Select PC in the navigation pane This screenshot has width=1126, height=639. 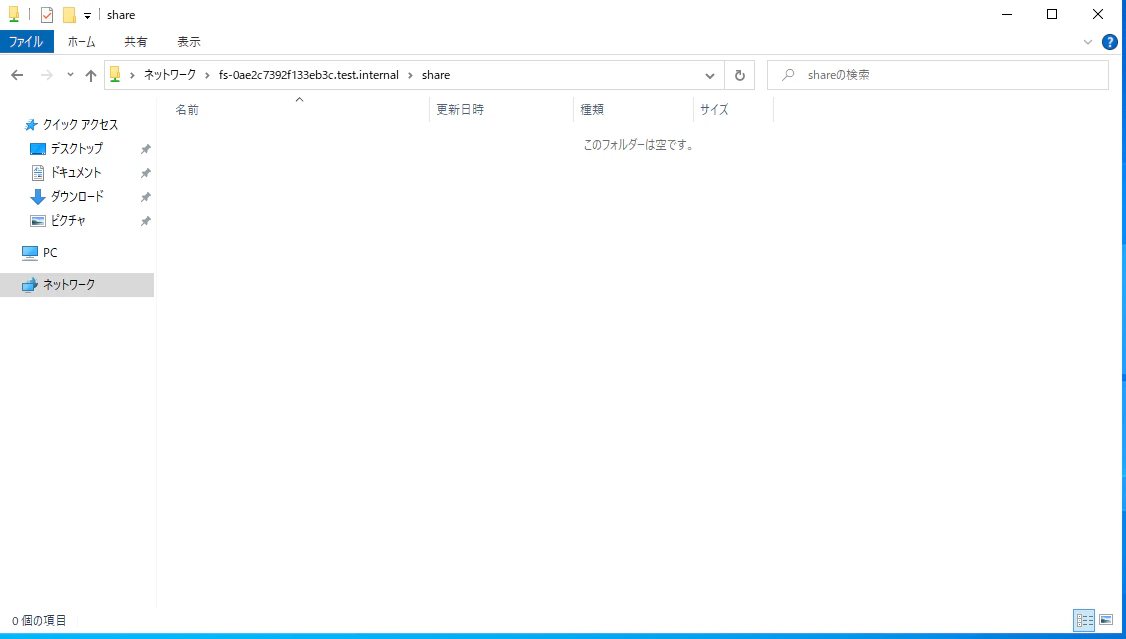[50, 252]
